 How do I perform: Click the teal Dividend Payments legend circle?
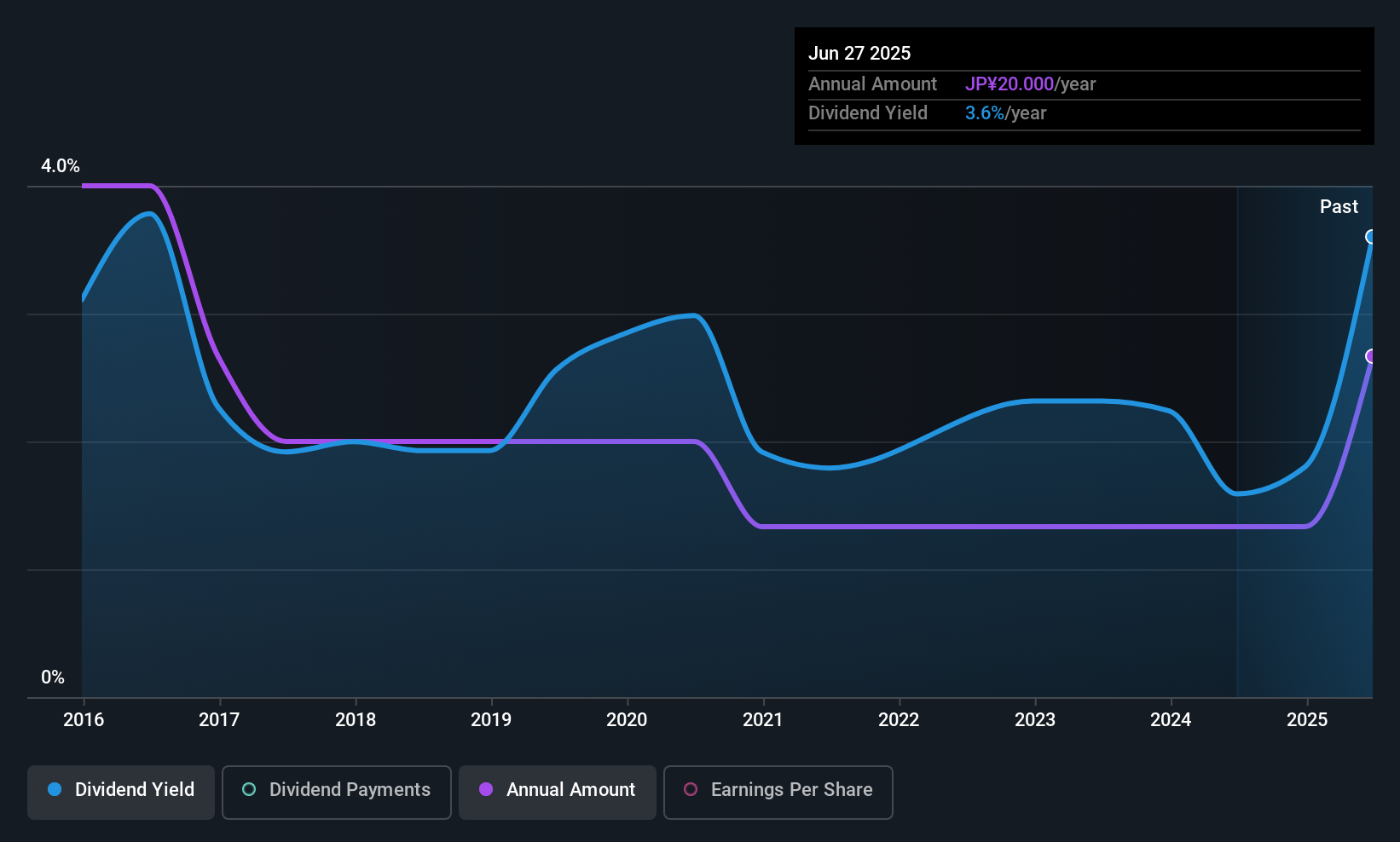pyautogui.click(x=249, y=789)
